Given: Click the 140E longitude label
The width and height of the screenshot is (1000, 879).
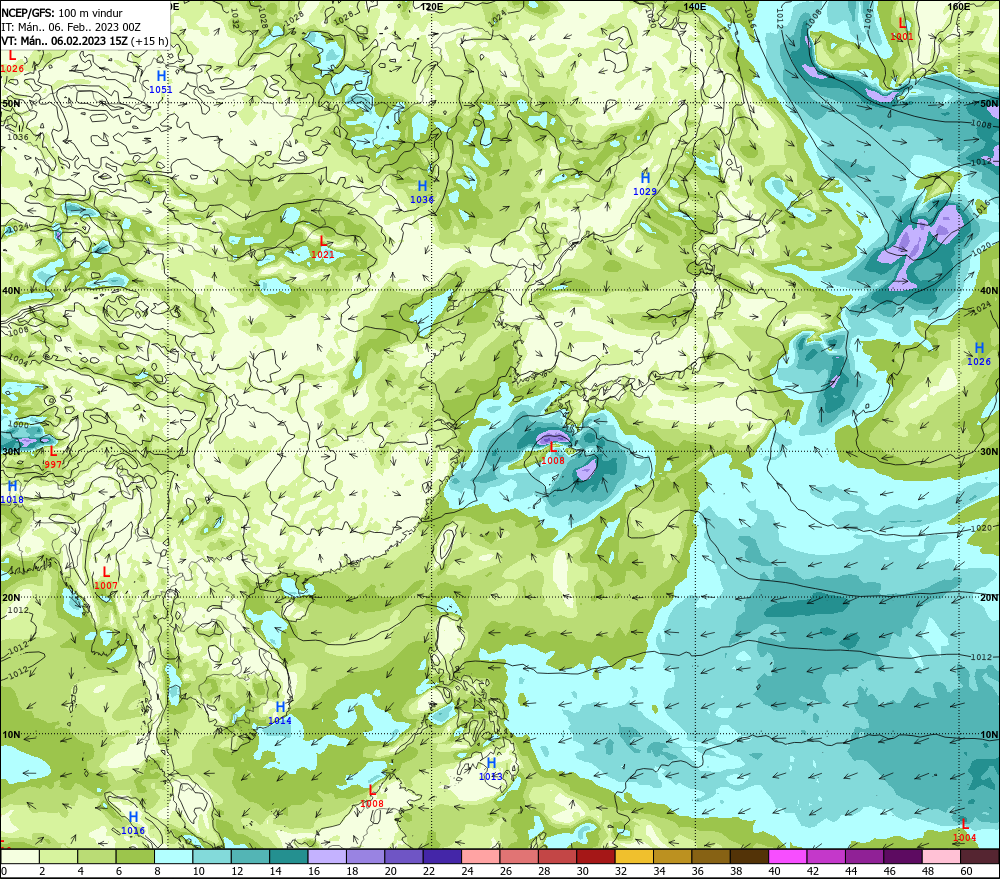Looking at the screenshot, I should [695, 6].
